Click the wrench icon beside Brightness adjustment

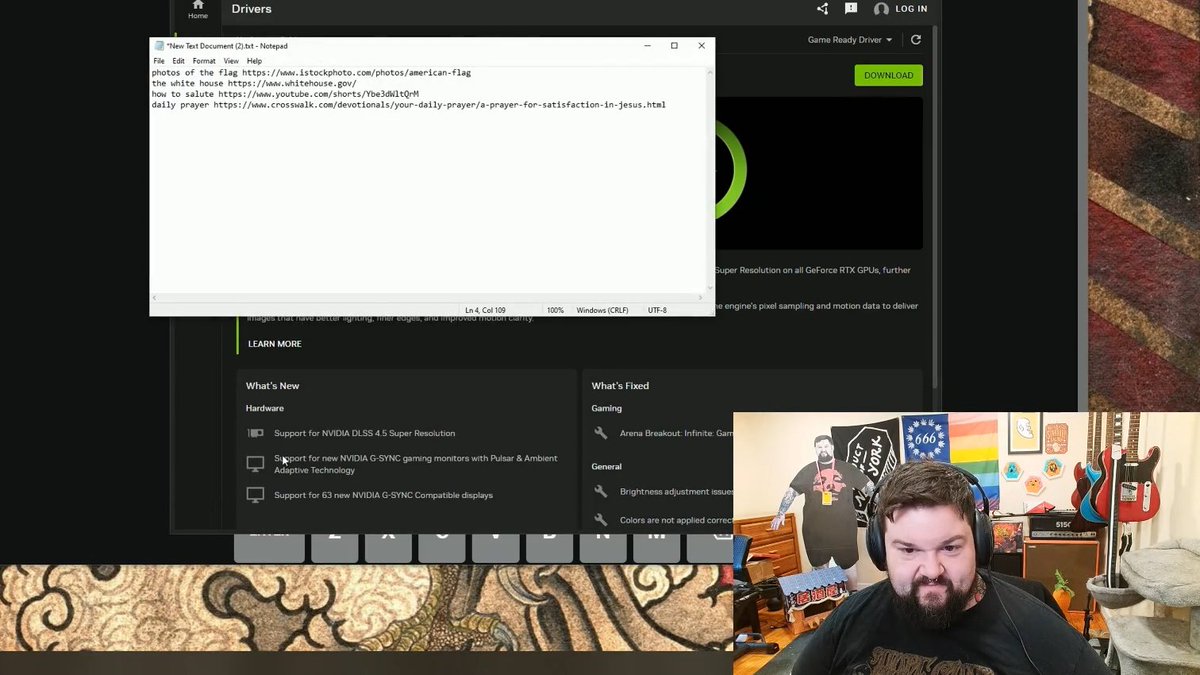pos(600,492)
